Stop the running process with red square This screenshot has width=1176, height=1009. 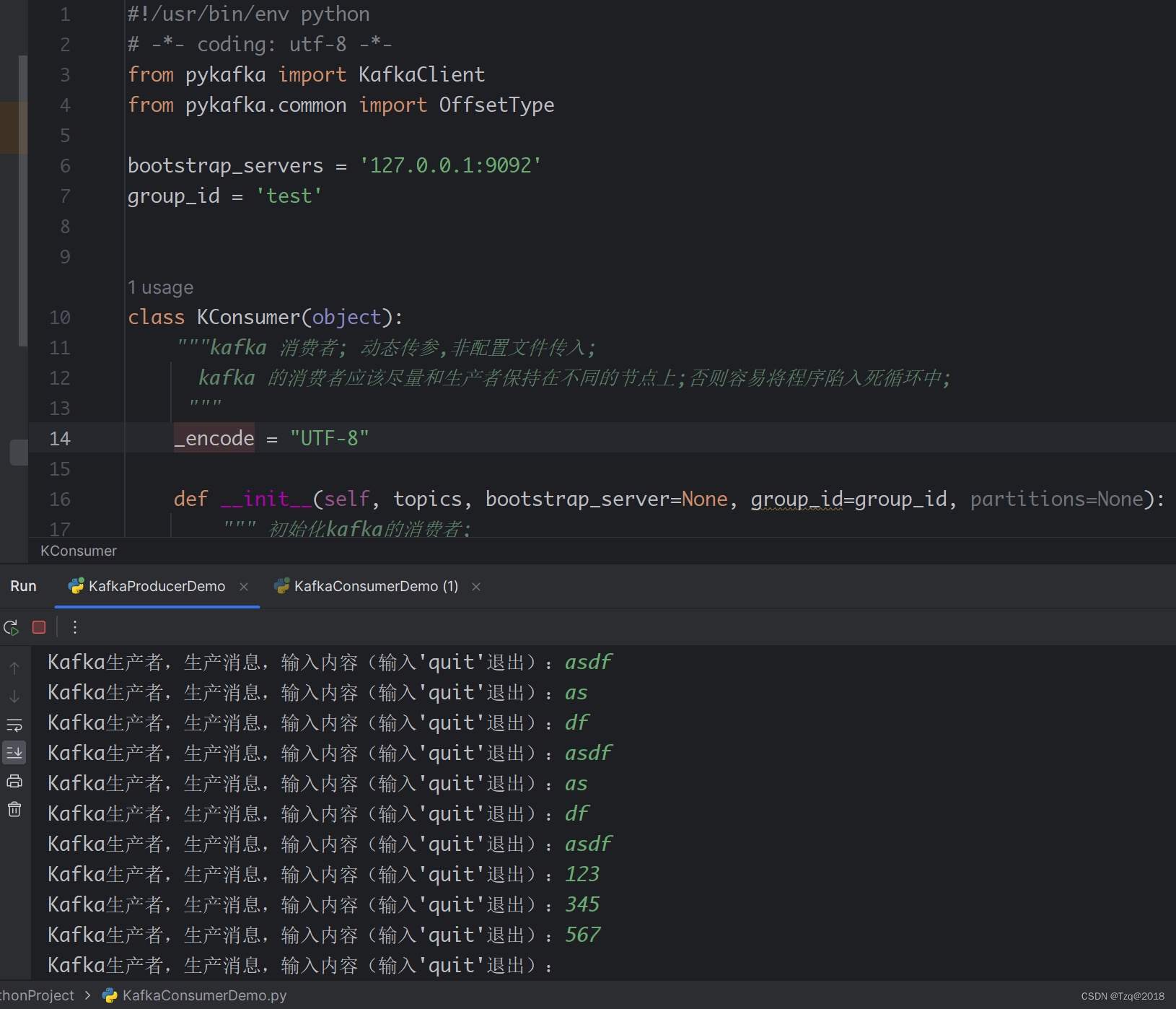39,627
